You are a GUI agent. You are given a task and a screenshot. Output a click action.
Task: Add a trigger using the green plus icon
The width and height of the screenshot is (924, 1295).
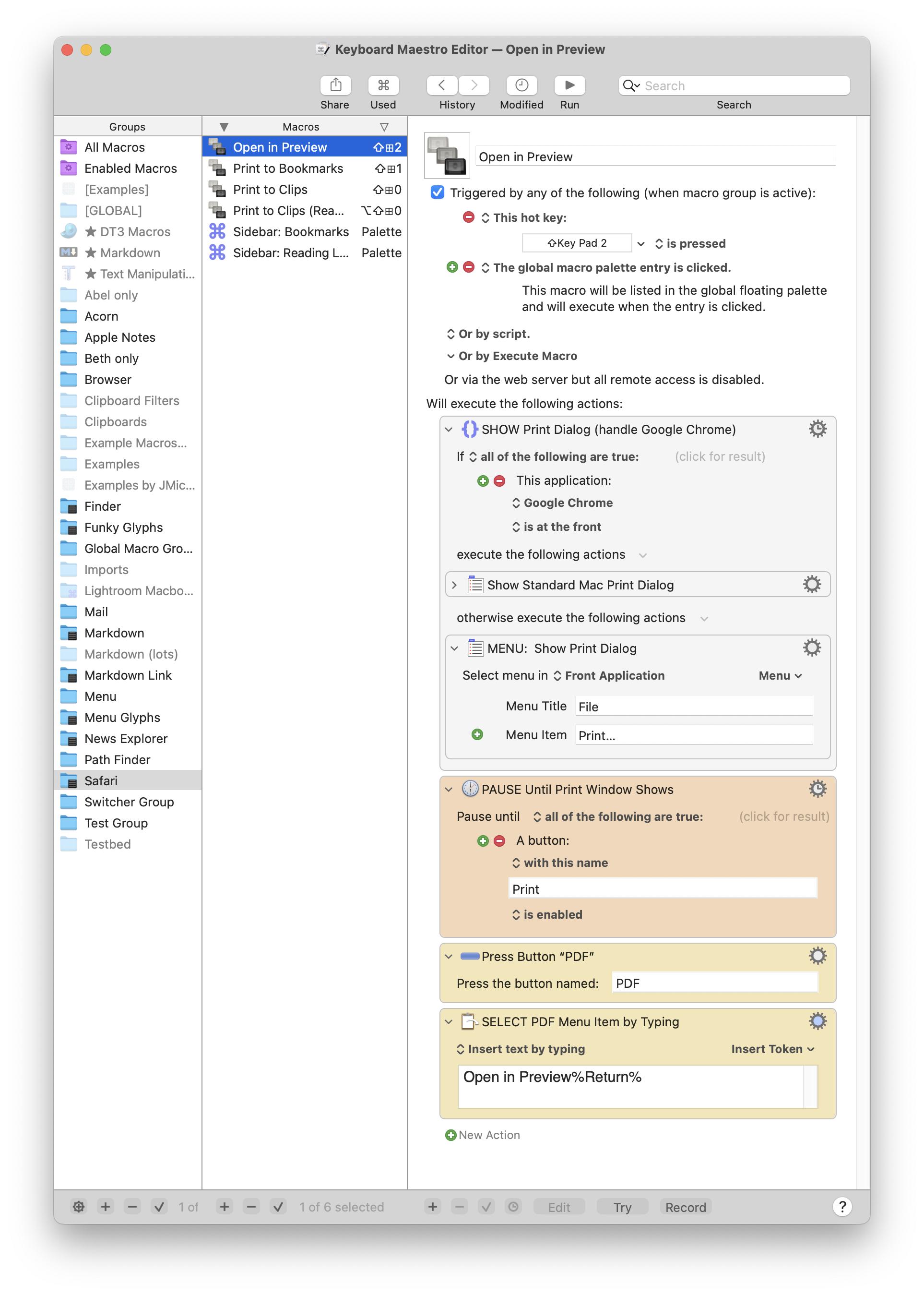[x=452, y=267]
